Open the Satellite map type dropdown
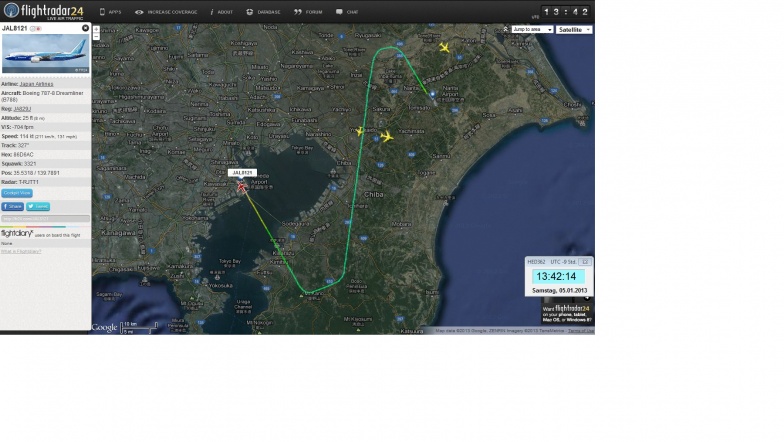Image resolution: width=784 pixels, height=442 pixels. 574,30
